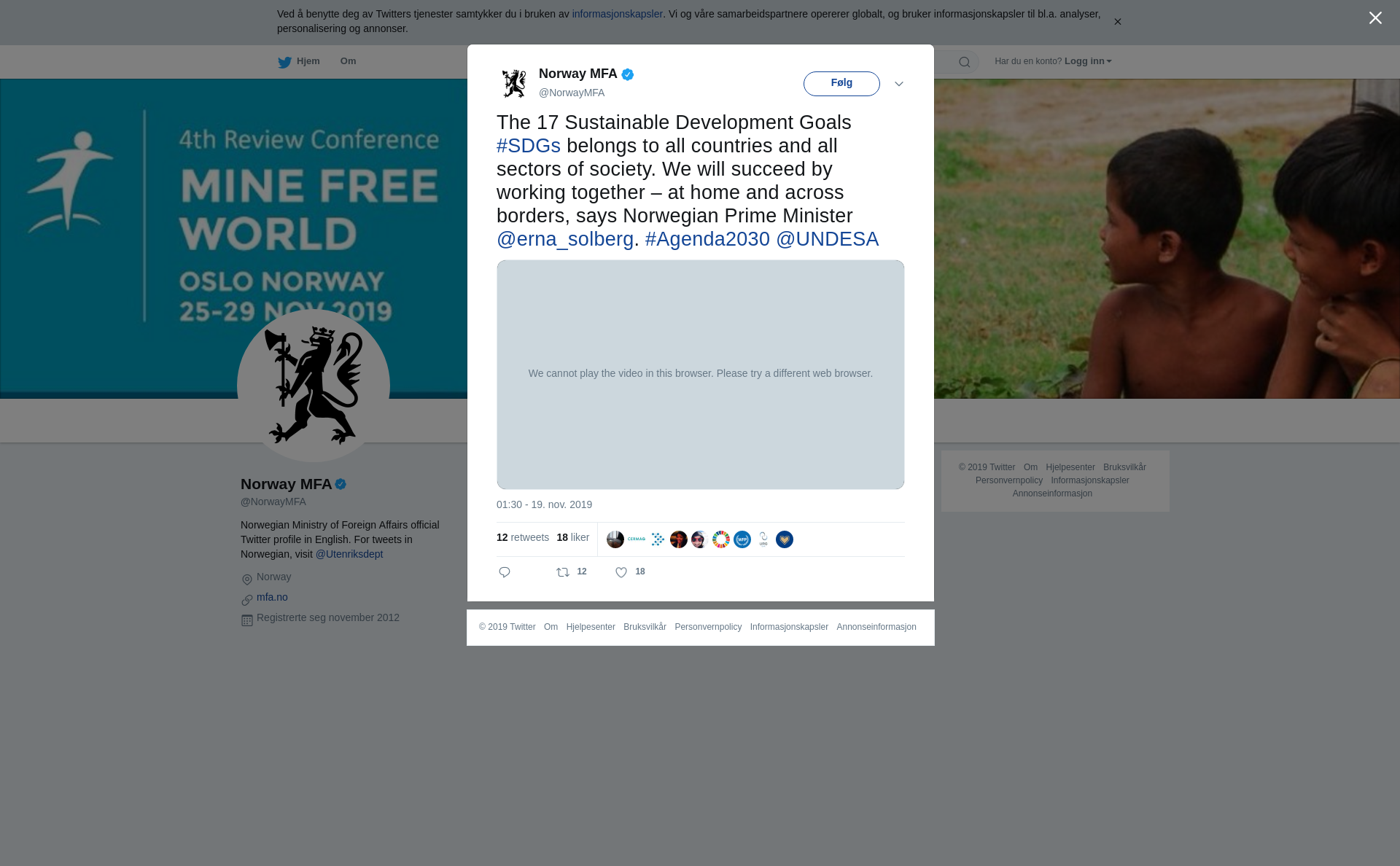The width and height of the screenshot is (1400, 866).
Task: Dismiss the cookie notice with small X
Action: pos(1117,22)
